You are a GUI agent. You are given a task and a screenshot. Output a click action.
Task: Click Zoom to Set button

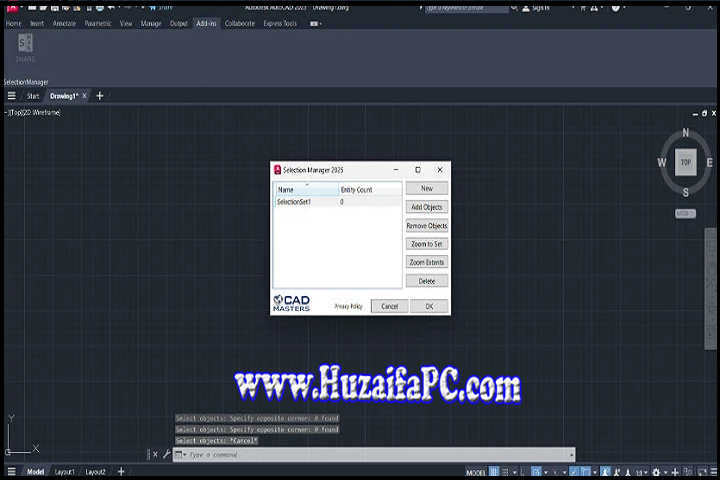[427, 244]
